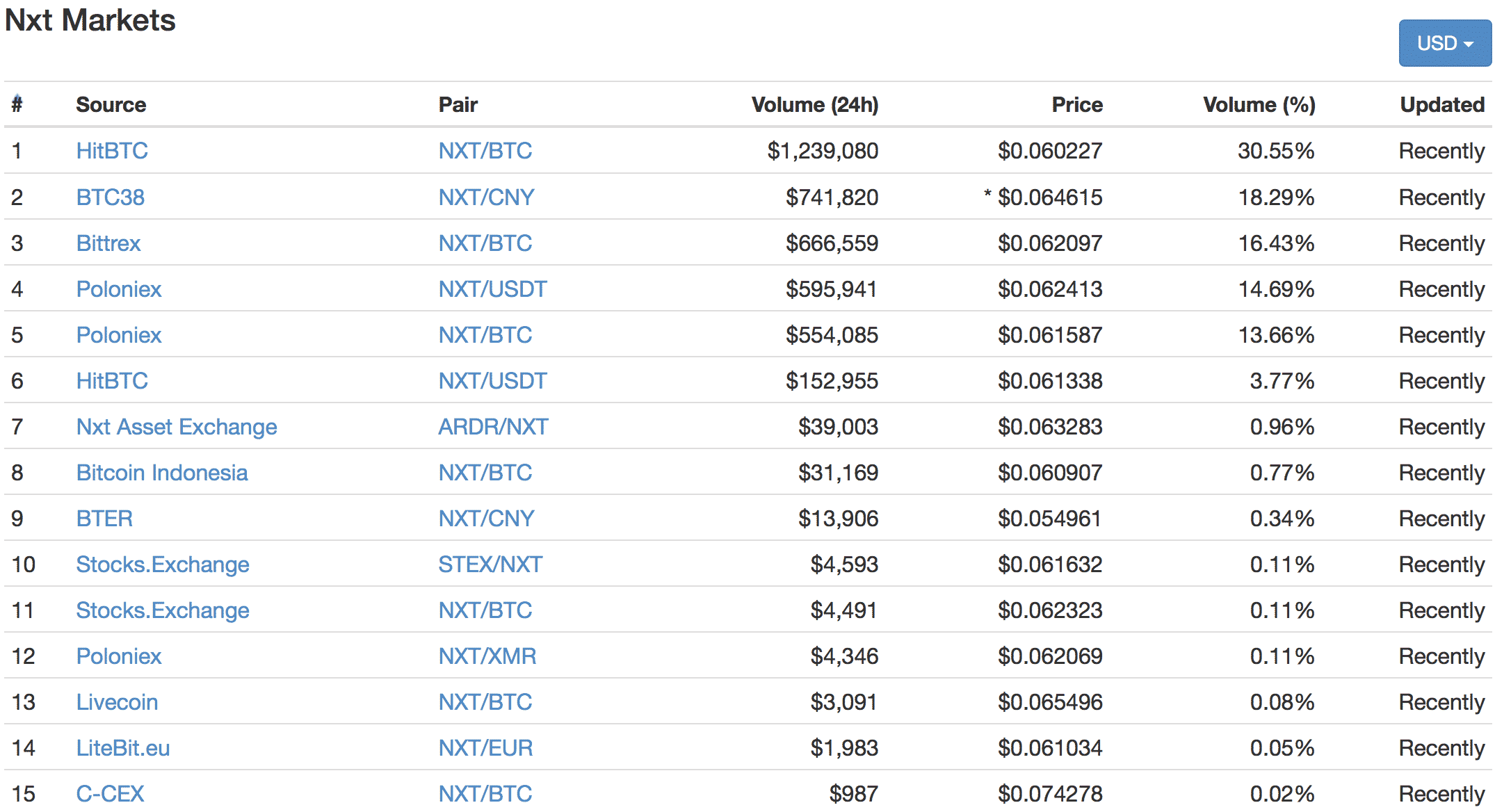The image size is (1495, 812).
Task: Select volume percent 0.05%
Action: pos(1282,748)
